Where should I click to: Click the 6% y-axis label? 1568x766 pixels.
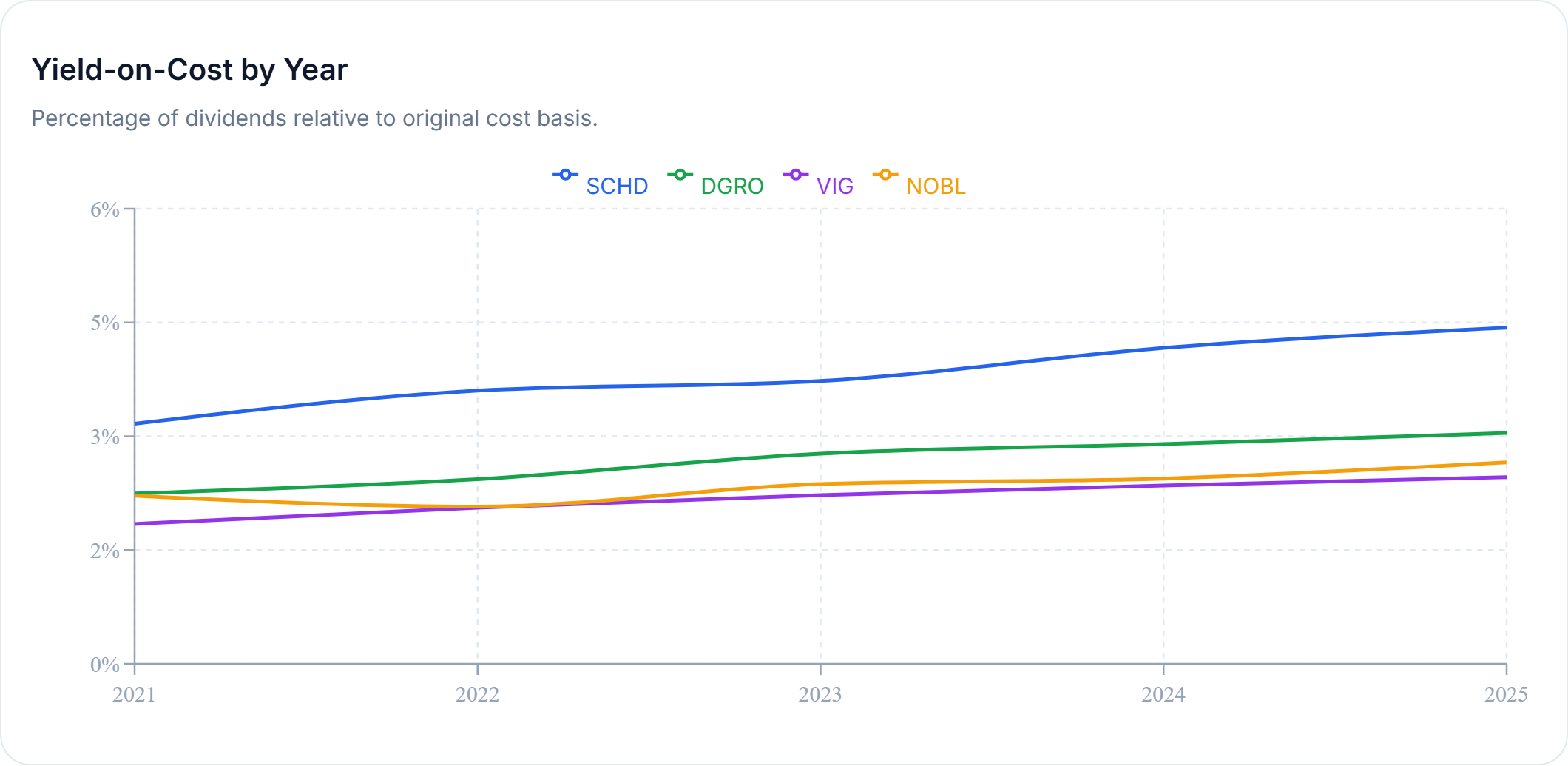(105, 210)
